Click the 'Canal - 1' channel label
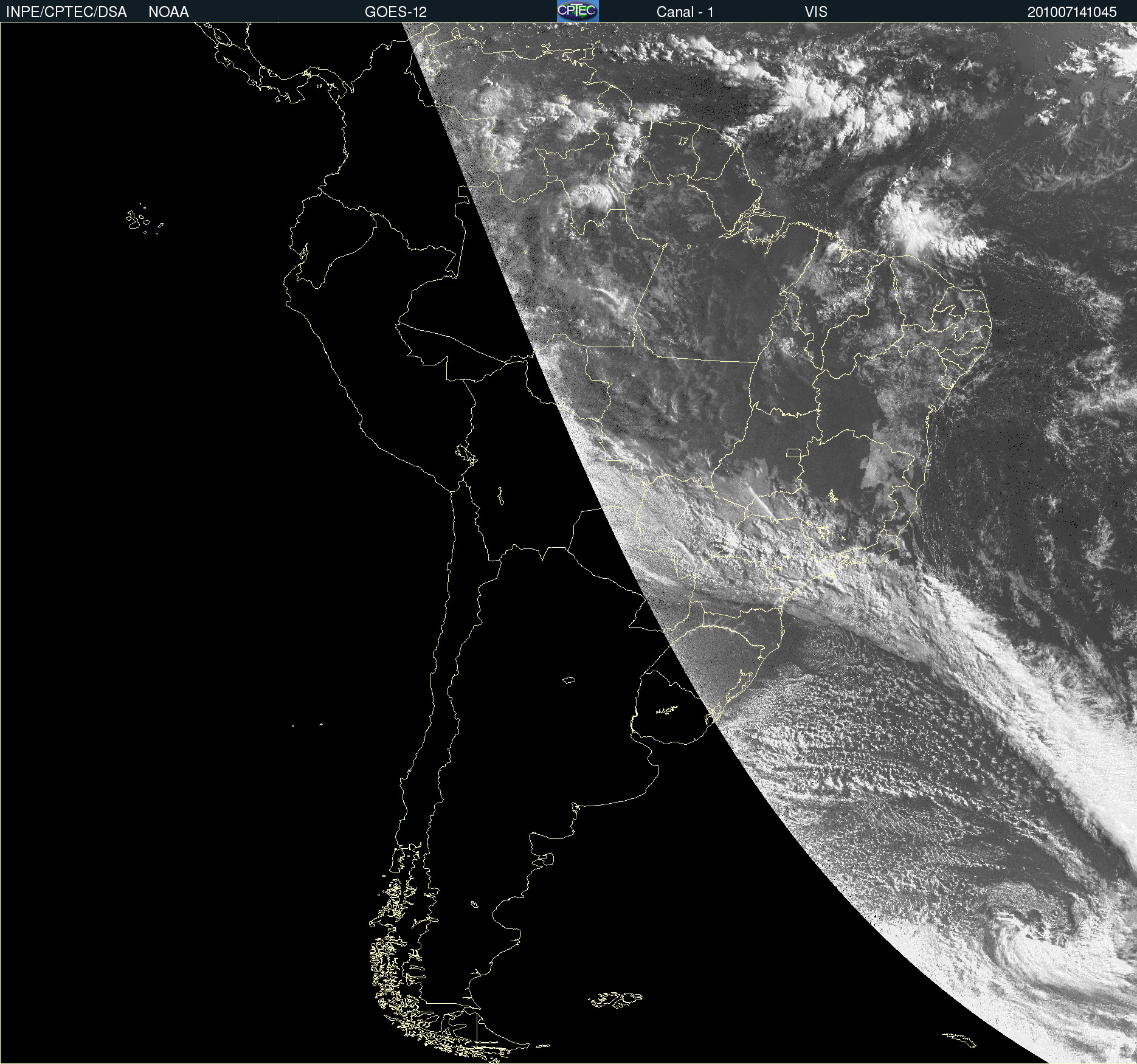Image resolution: width=1137 pixels, height=1064 pixels. pyautogui.click(x=685, y=12)
